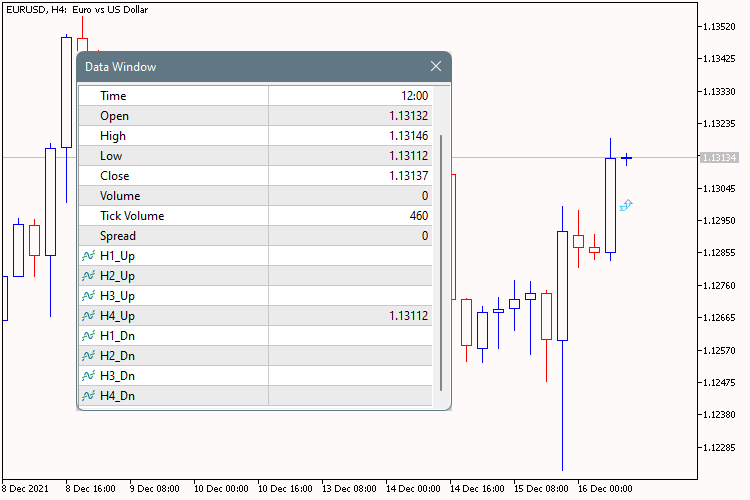
Task: Click the blue candle with longest lower wick
Action: pyautogui.click(x=562, y=338)
